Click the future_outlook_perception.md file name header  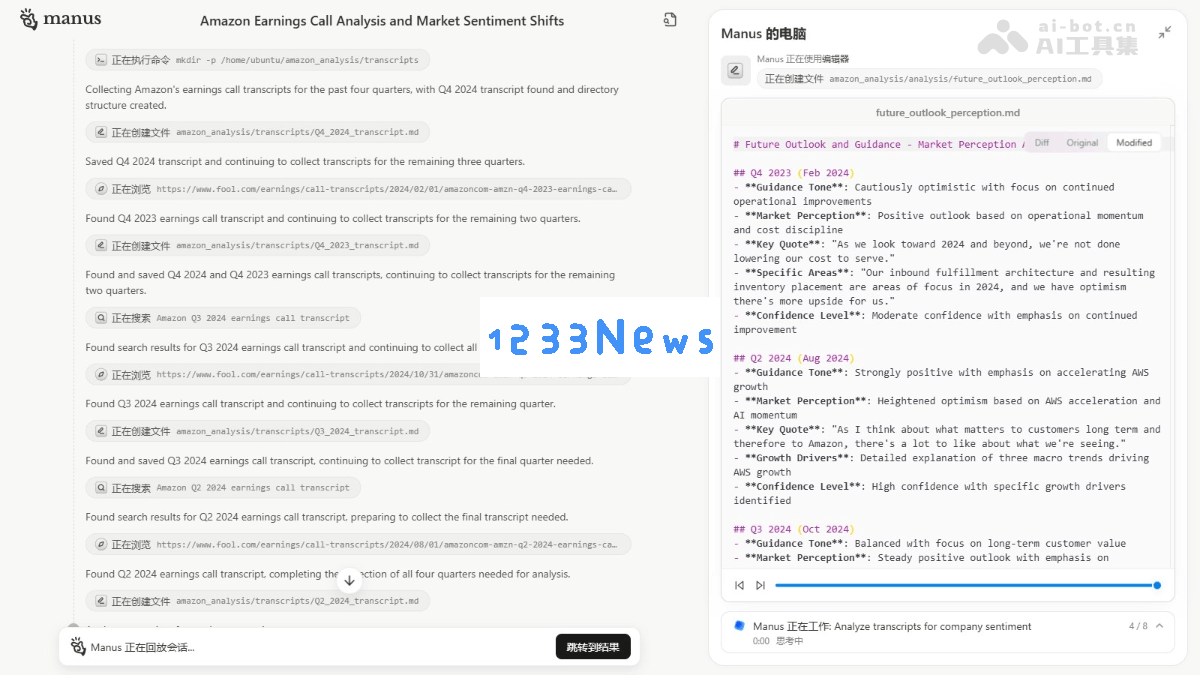click(x=947, y=113)
